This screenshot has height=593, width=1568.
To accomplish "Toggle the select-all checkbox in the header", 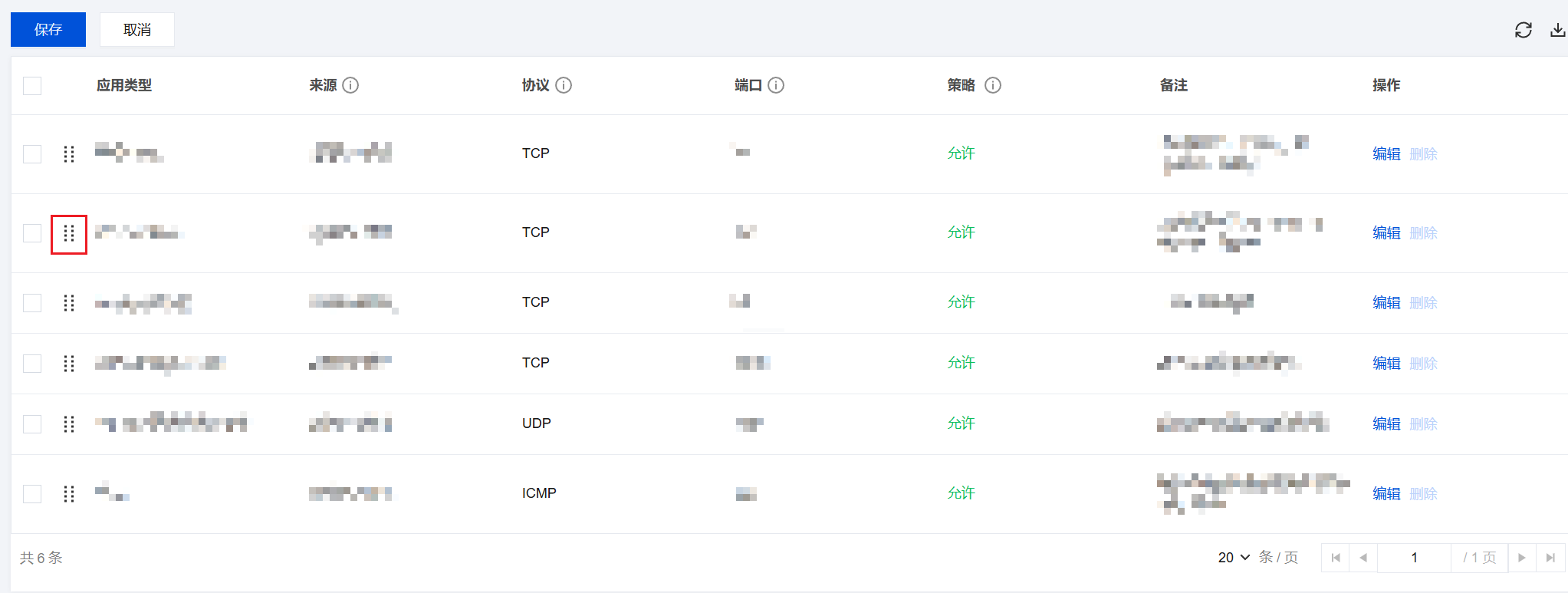I will 32,86.
